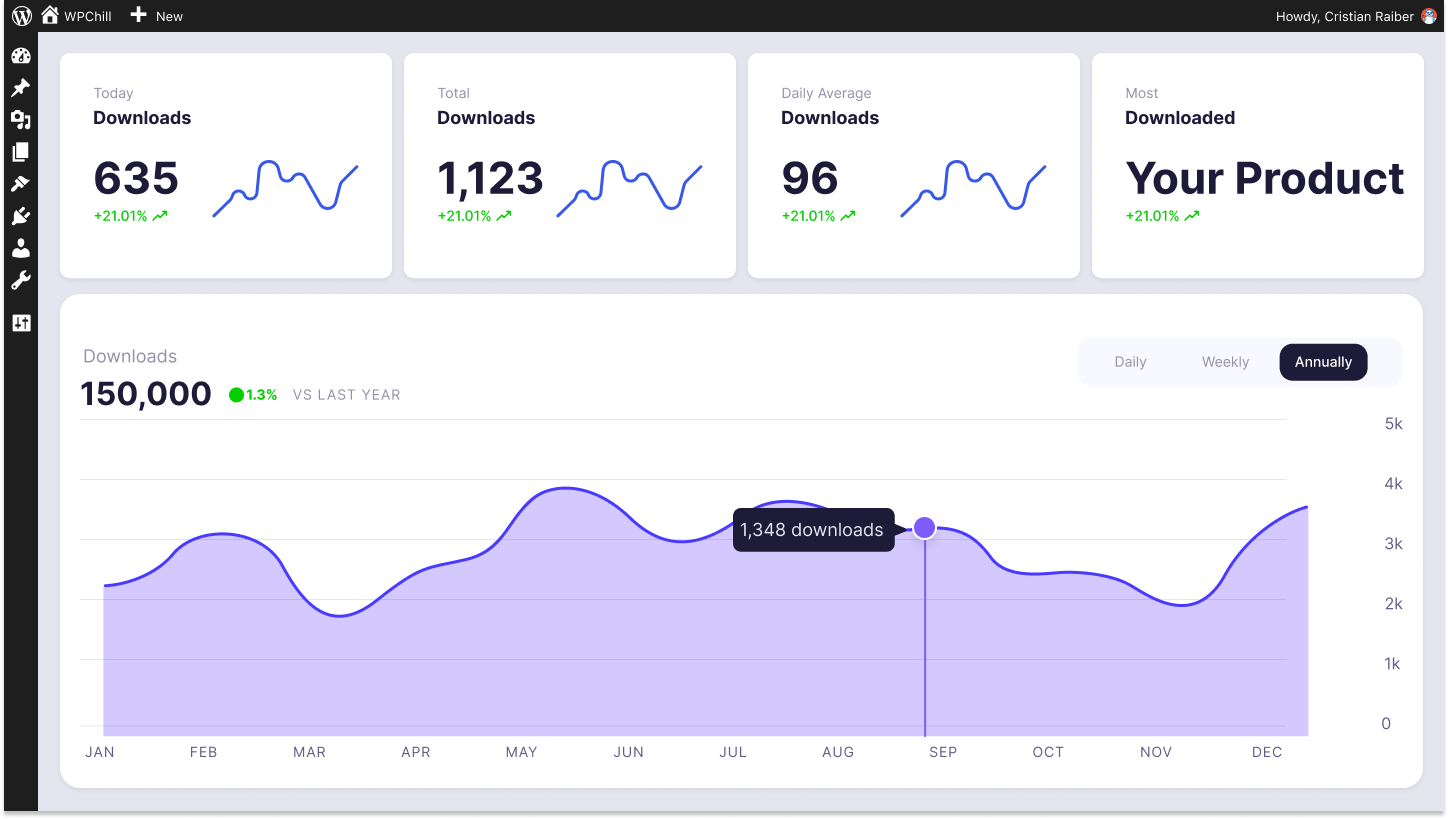1448x819 pixels.
Task: Click the New button in admin bar
Action: tap(157, 16)
